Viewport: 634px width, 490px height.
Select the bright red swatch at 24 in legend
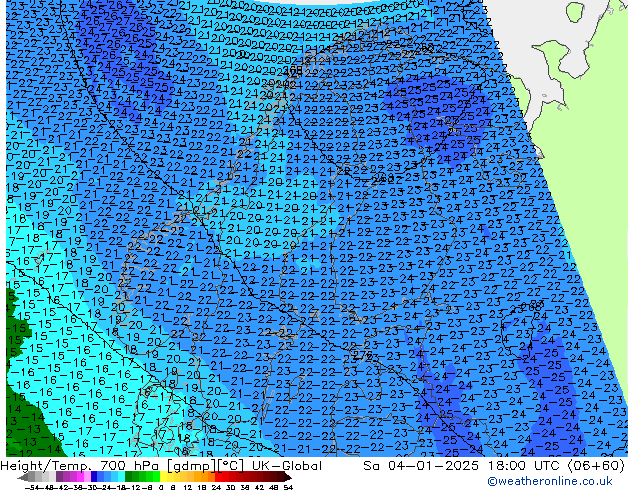point(218,478)
